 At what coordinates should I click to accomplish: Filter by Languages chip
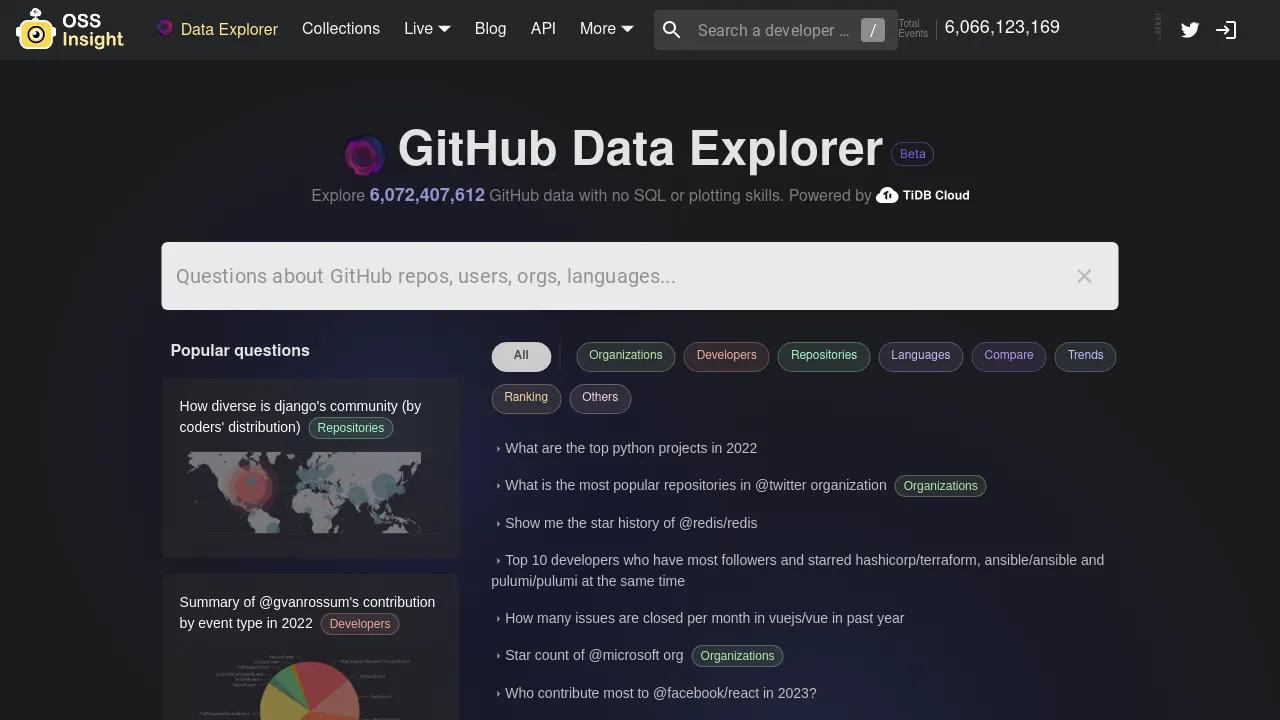click(x=921, y=356)
